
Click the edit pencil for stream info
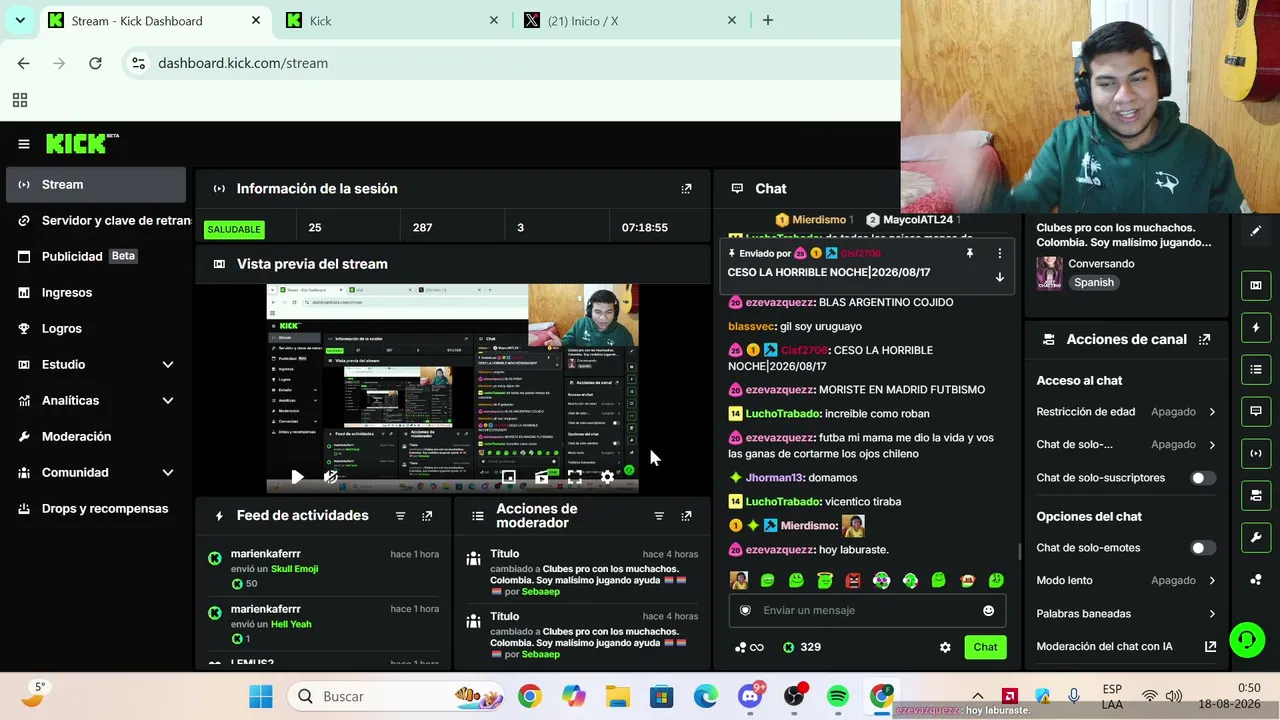point(1256,231)
